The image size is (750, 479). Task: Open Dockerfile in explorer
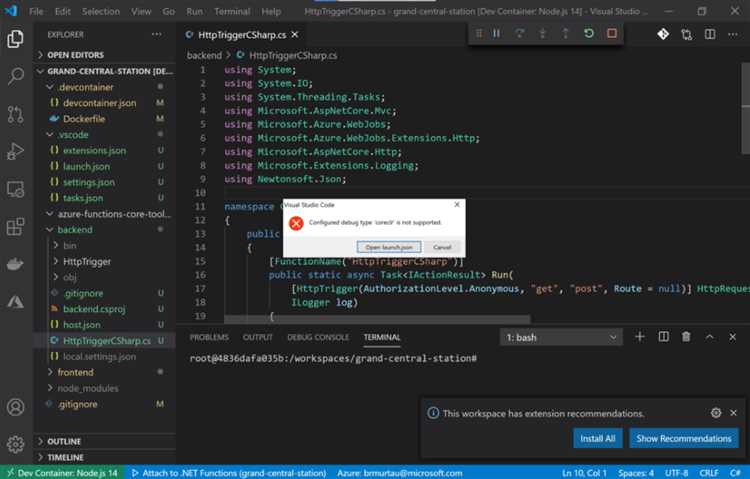click(x=104, y=119)
